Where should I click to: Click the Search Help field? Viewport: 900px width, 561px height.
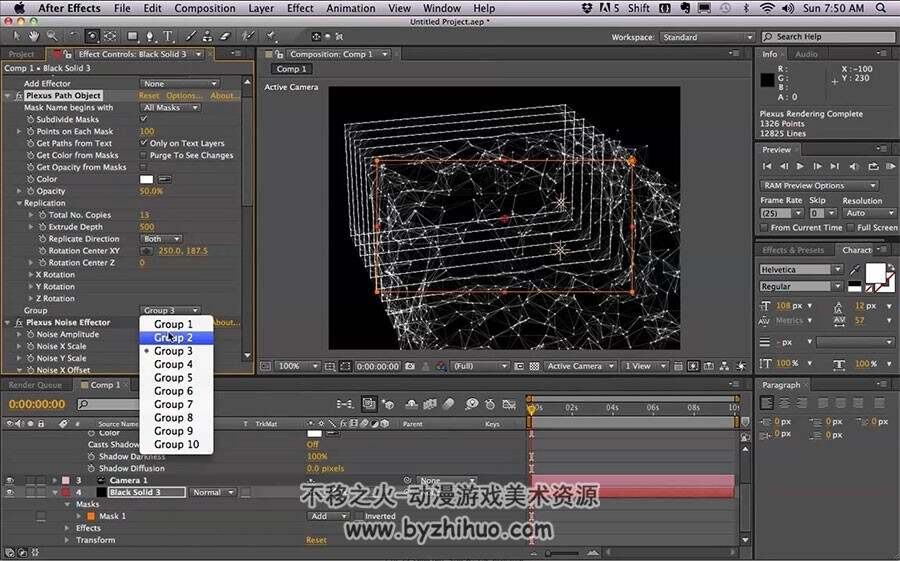828,37
